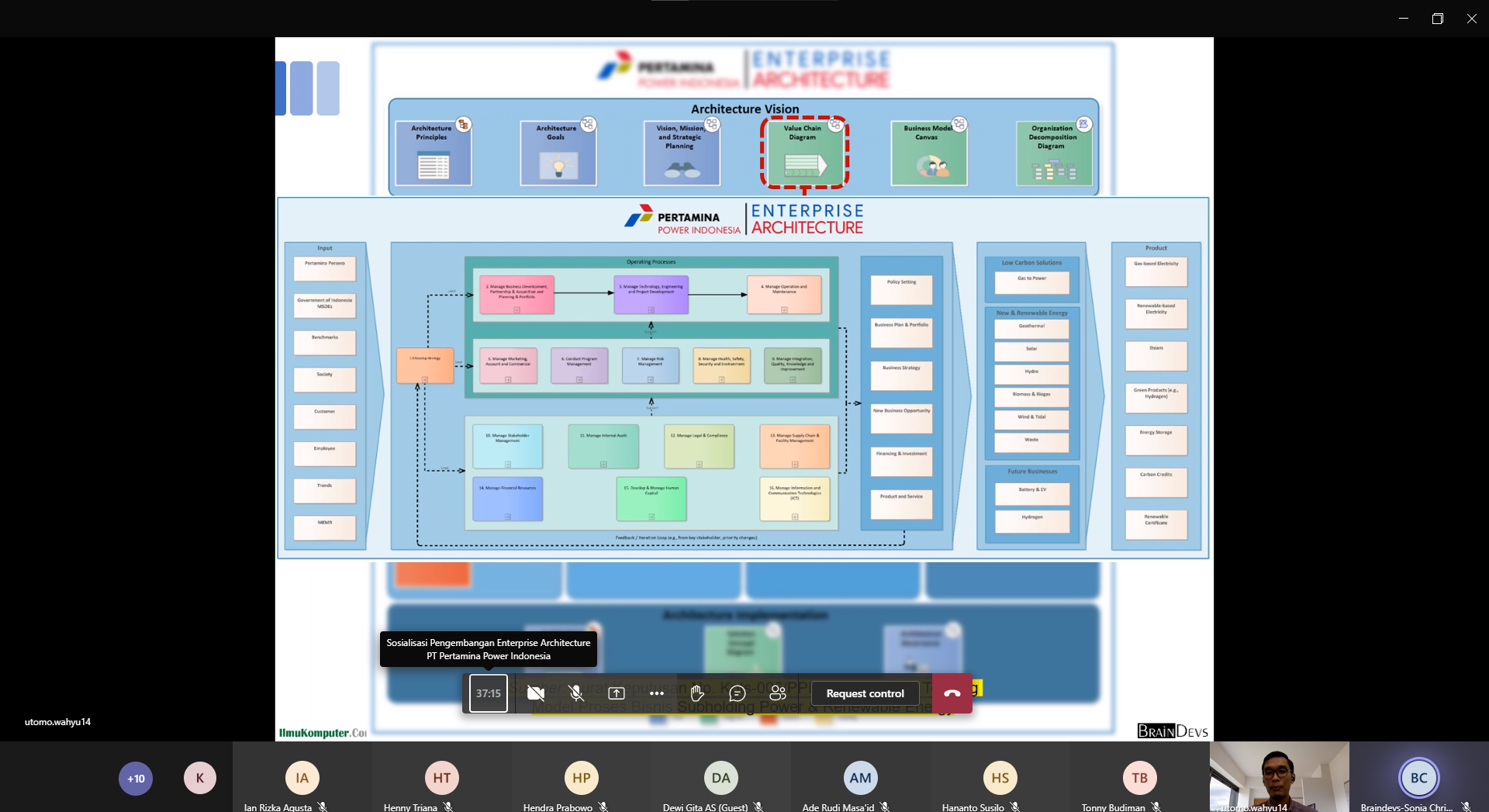The height and width of the screenshot is (812, 1489).
Task: Select Ian Rizka Agusta's participant tile
Action: pos(302,778)
